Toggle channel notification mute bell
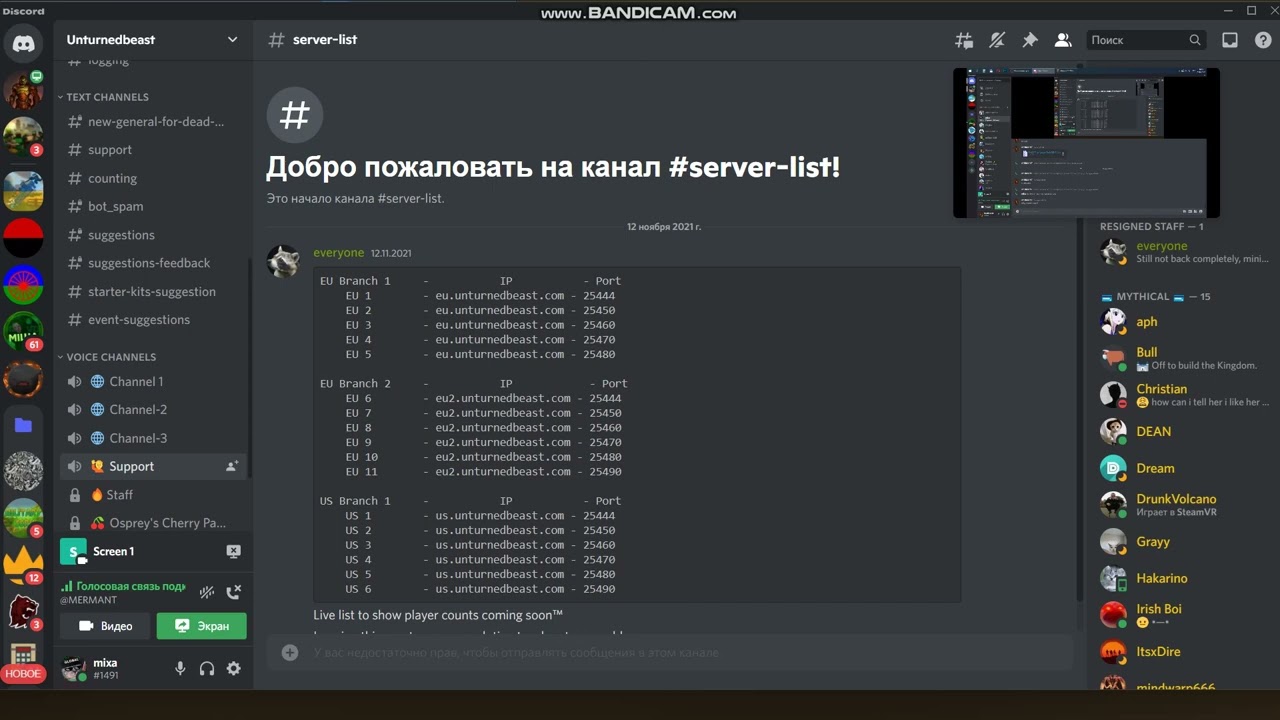This screenshot has width=1280, height=720. 997,40
